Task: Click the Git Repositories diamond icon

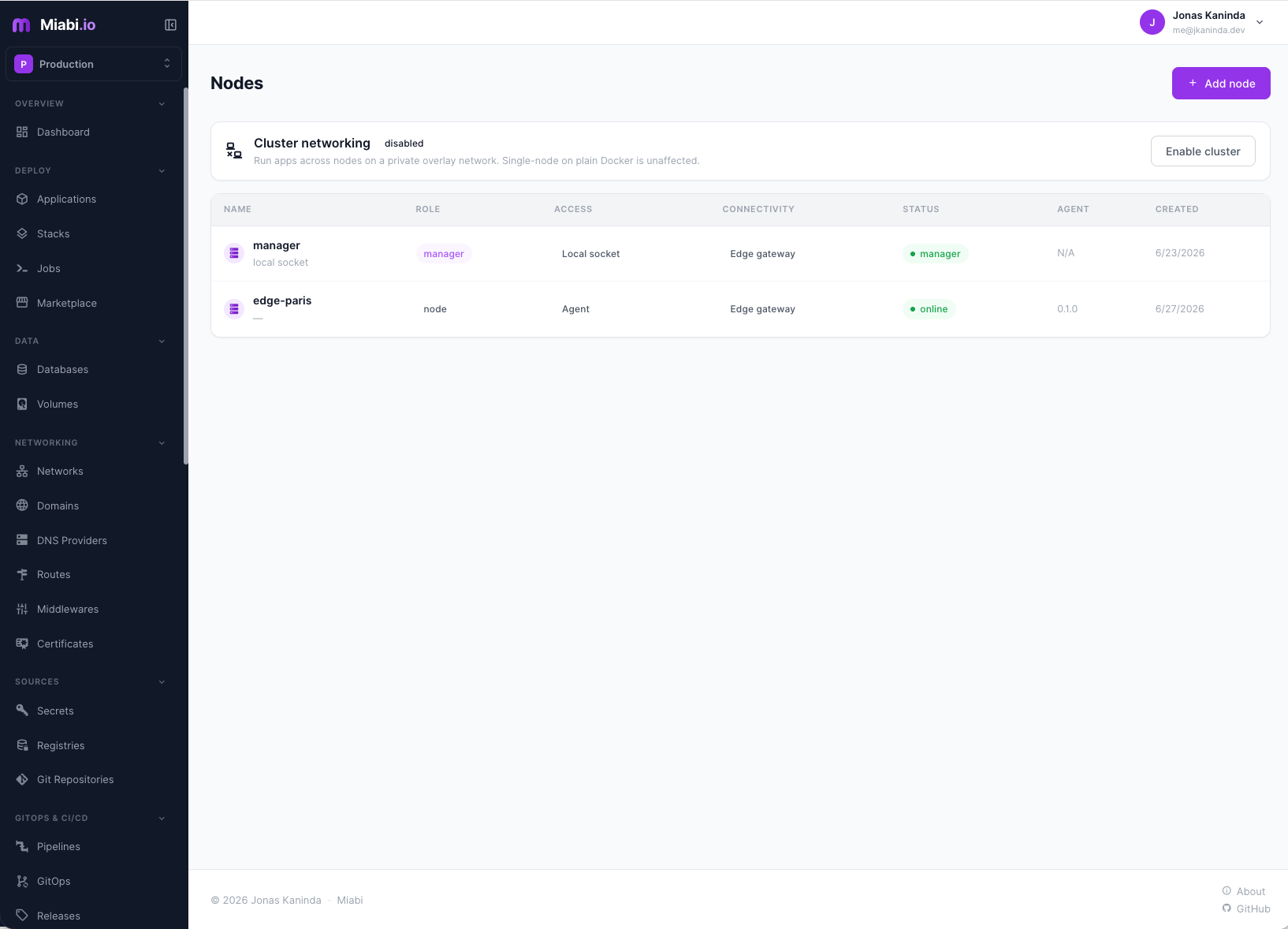Action: [22, 780]
